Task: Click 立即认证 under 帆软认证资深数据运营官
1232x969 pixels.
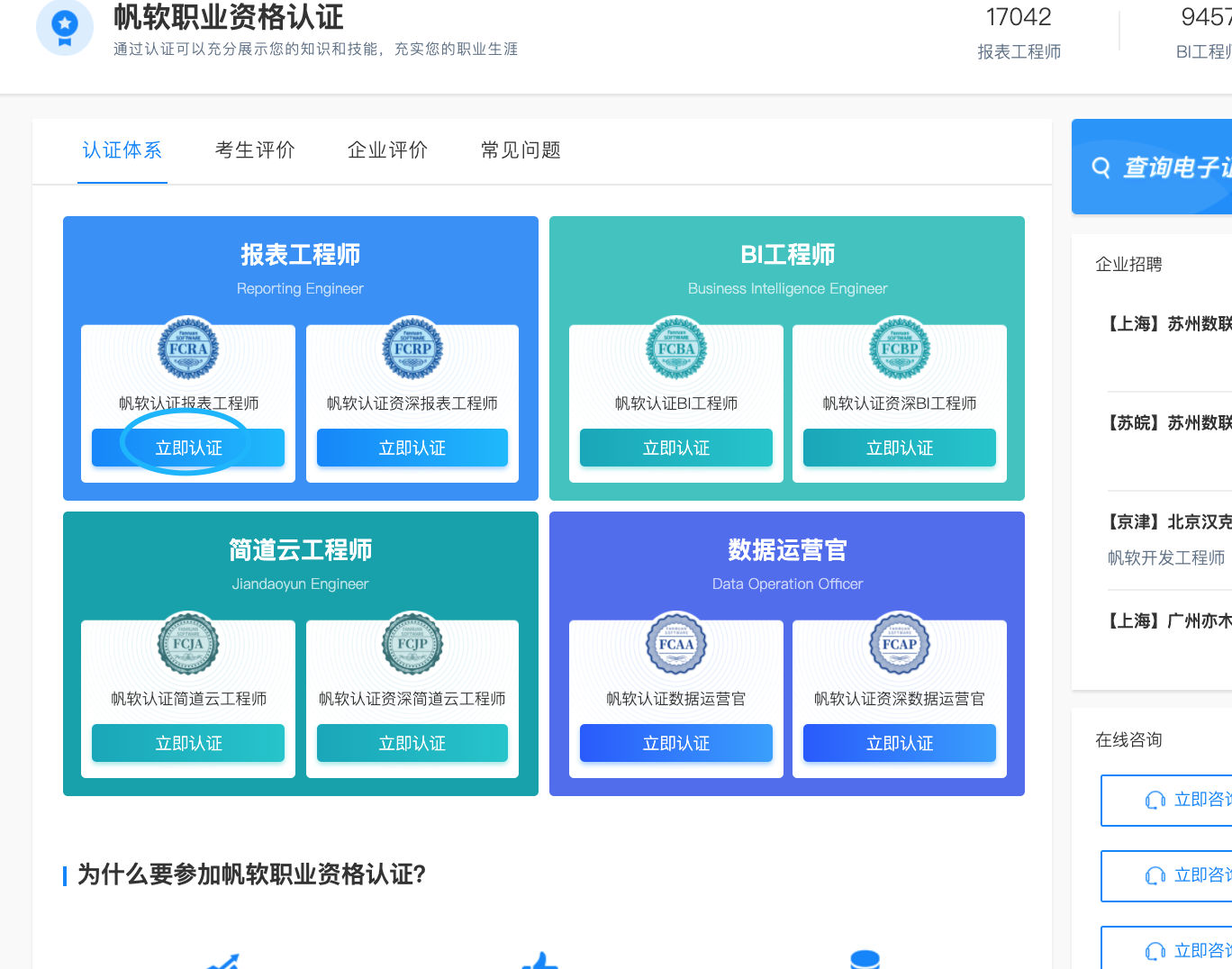Action: click(900, 743)
